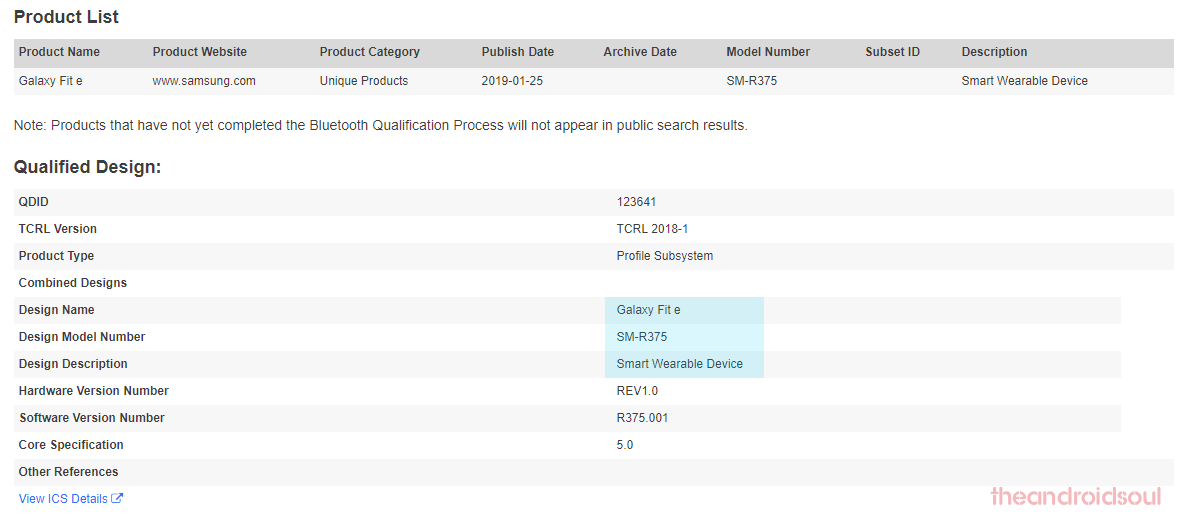Click the TCRL 2018-1 version value
1185x519 pixels.
(x=652, y=229)
